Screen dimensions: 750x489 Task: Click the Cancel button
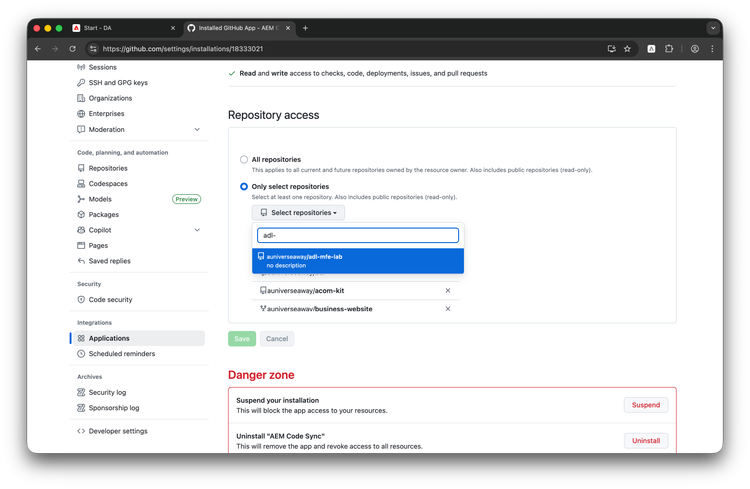click(277, 339)
